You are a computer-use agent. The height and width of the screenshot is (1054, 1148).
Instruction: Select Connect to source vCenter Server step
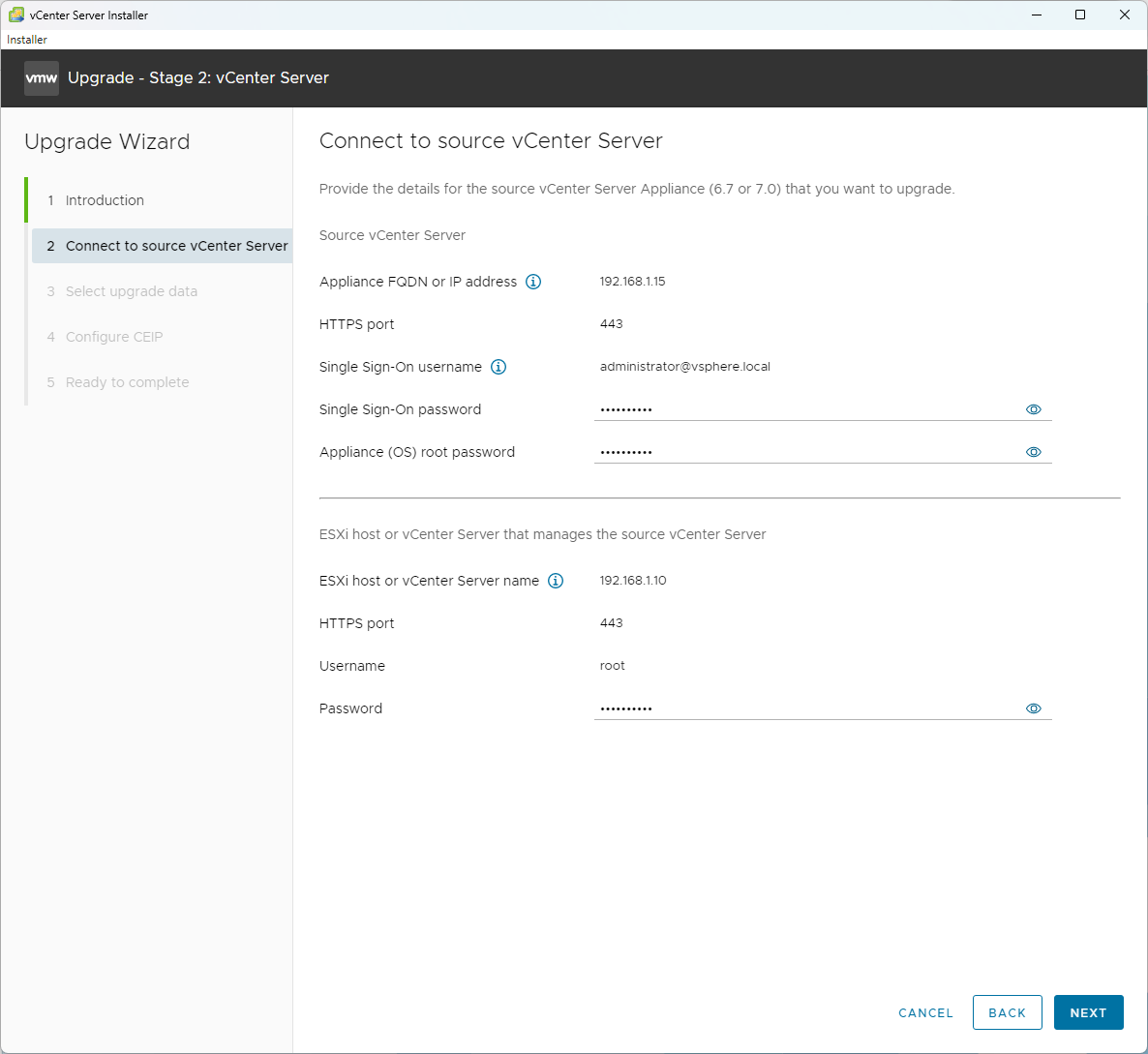coord(176,246)
